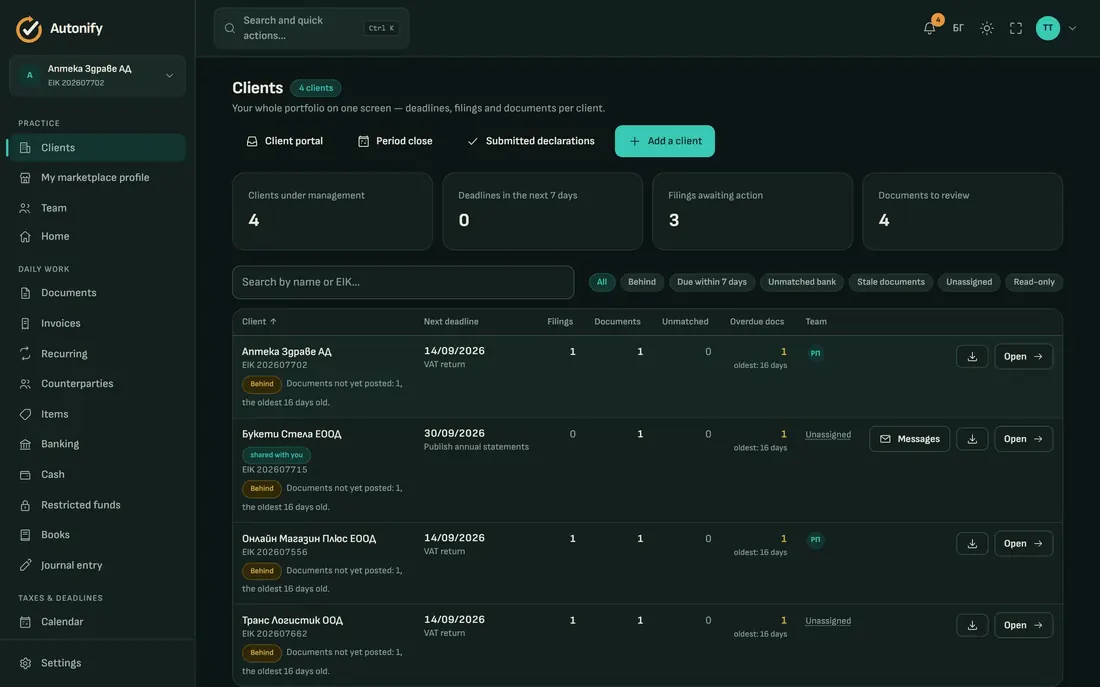The width and height of the screenshot is (1100, 687).
Task: Go to Team page
Action: coord(98,208)
